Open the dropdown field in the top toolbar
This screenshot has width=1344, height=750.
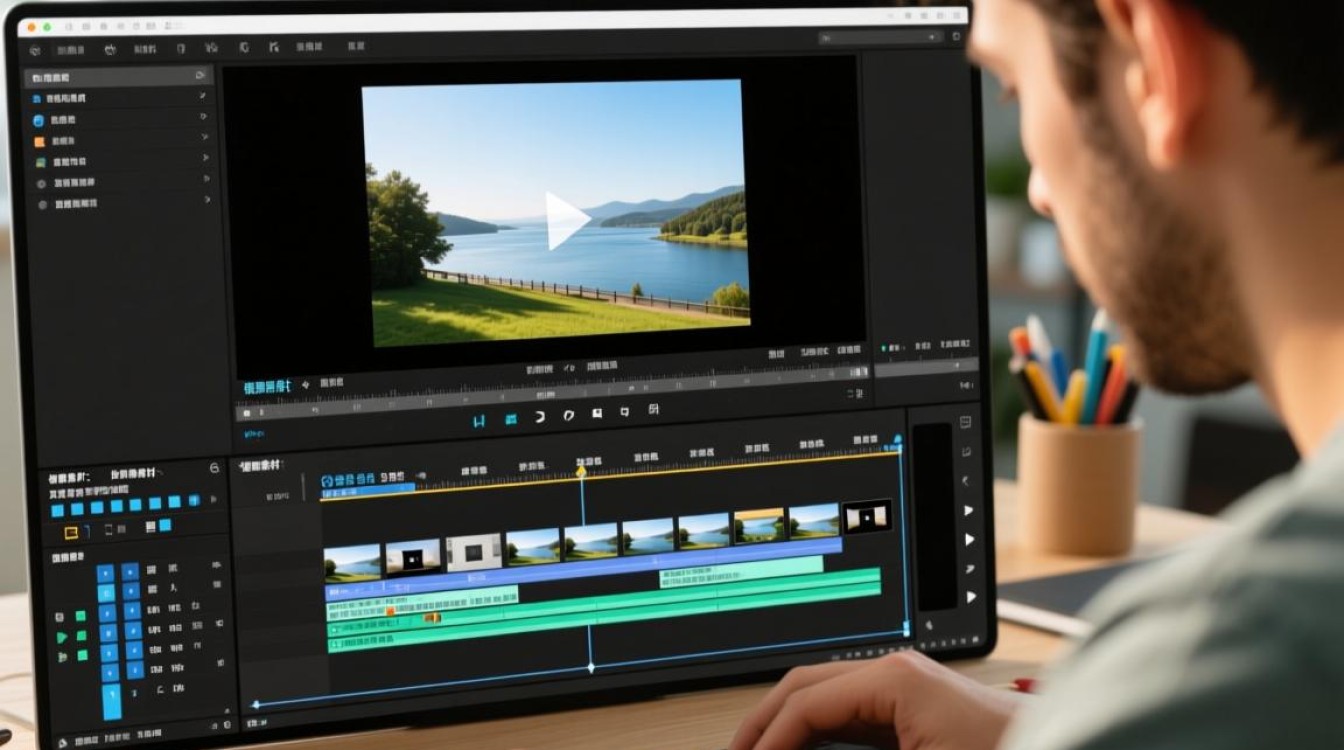coord(880,38)
